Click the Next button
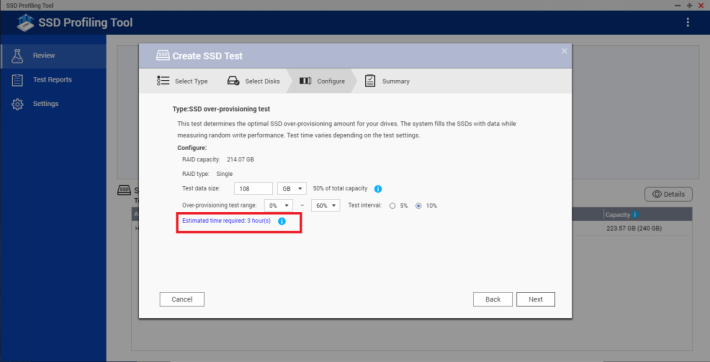This screenshot has height=362, width=710. point(535,299)
